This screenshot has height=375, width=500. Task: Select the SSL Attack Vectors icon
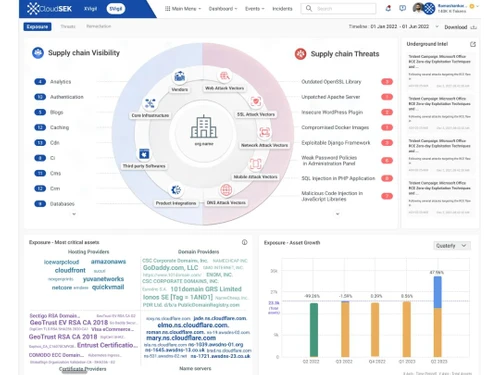coord(256,101)
